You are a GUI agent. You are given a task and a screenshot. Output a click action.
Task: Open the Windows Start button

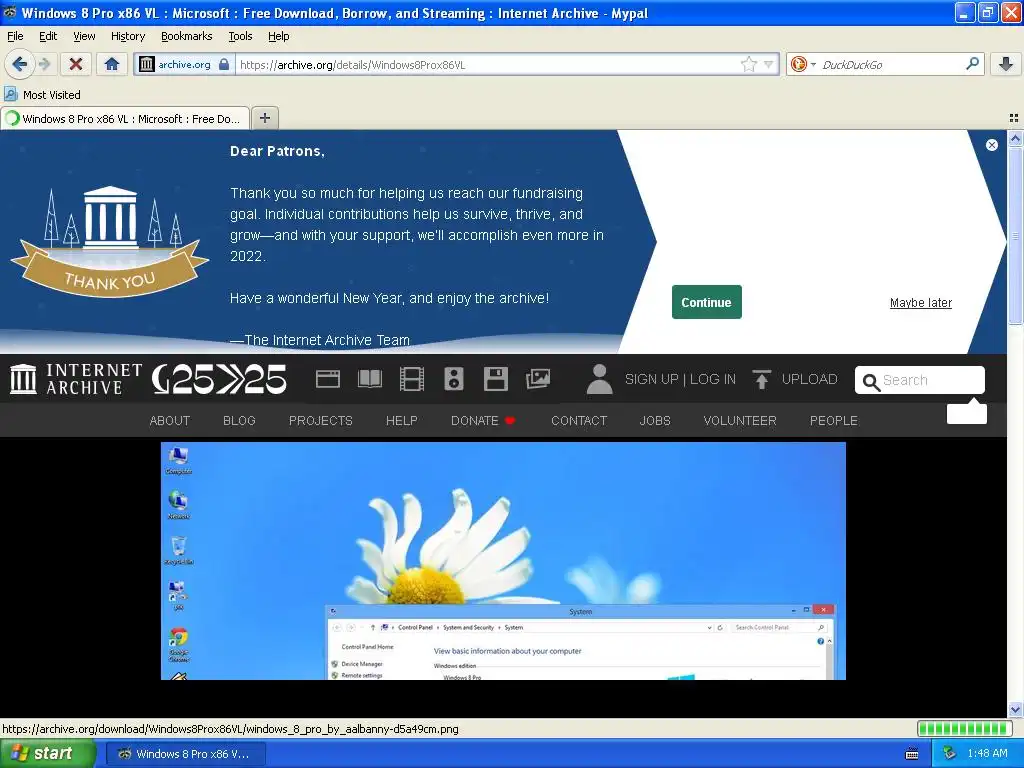(47, 753)
